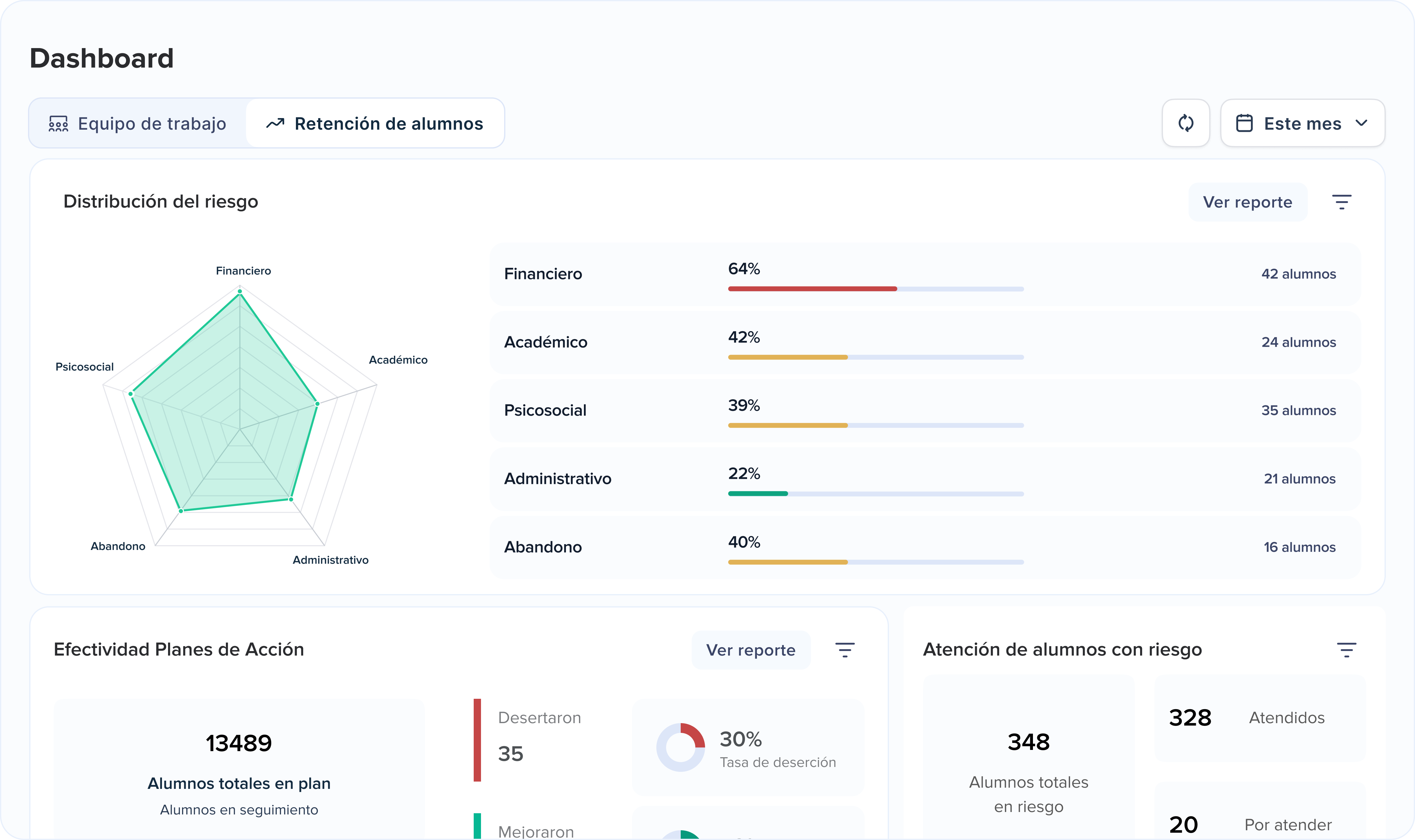This screenshot has width=1415, height=840.
Task: Click the 13489 Alumnos totales en plan card
Action: [239, 770]
